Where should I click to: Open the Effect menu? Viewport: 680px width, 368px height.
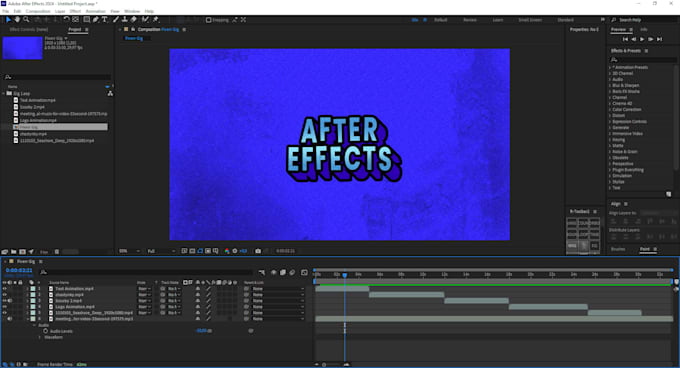click(x=75, y=11)
